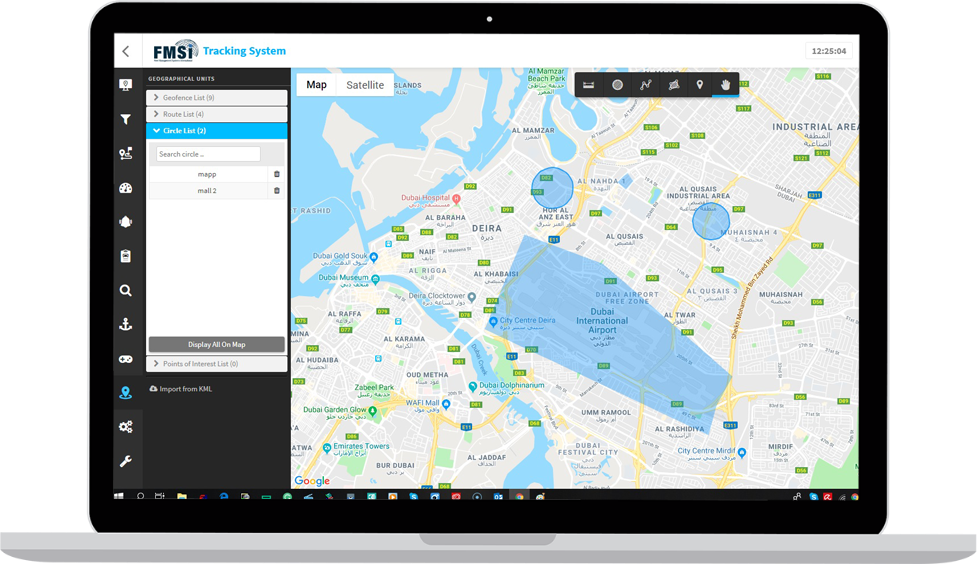Click the Deira Clocktower map marker
This screenshot has width=977, height=564.
coord(472,297)
